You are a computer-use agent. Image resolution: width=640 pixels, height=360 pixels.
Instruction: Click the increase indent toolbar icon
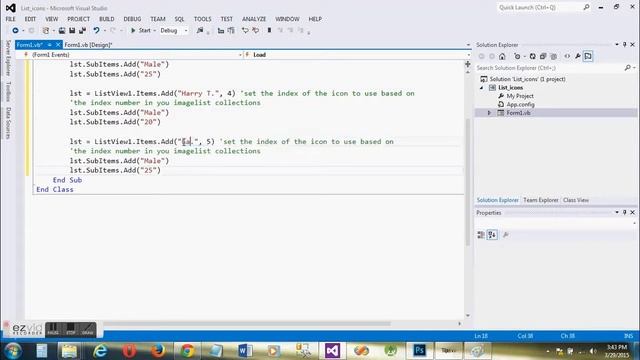[231, 31]
